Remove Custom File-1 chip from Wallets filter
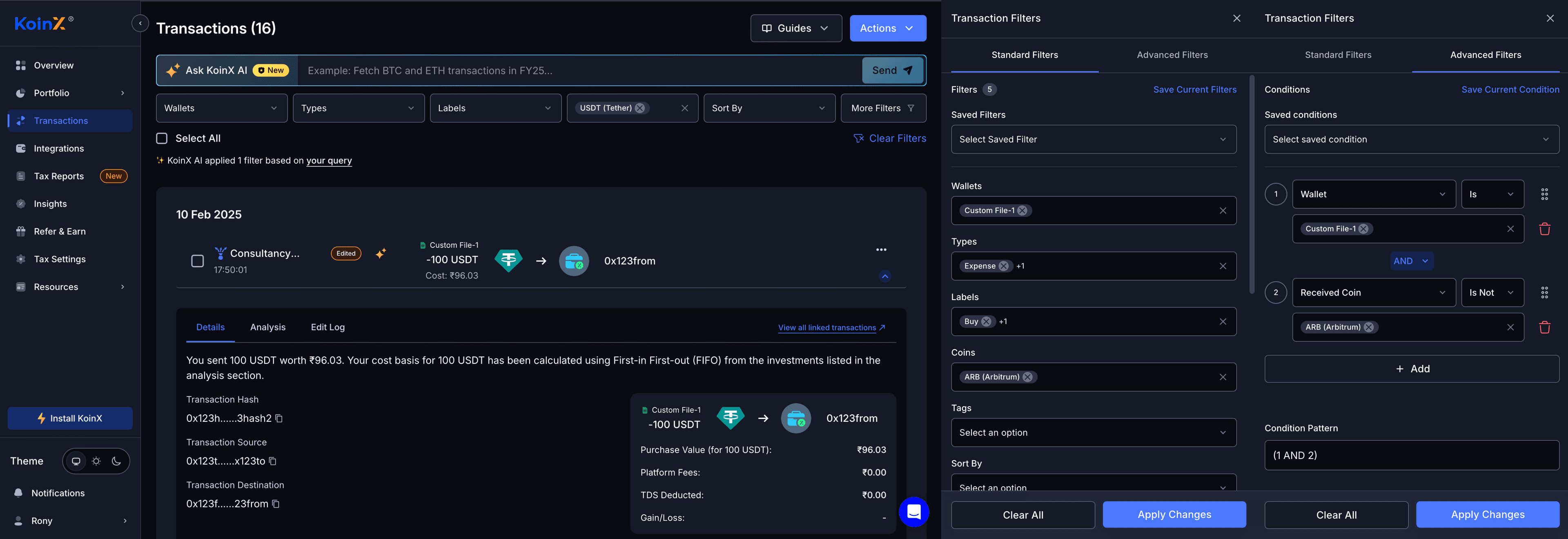The image size is (1568, 539). click(1022, 210)
